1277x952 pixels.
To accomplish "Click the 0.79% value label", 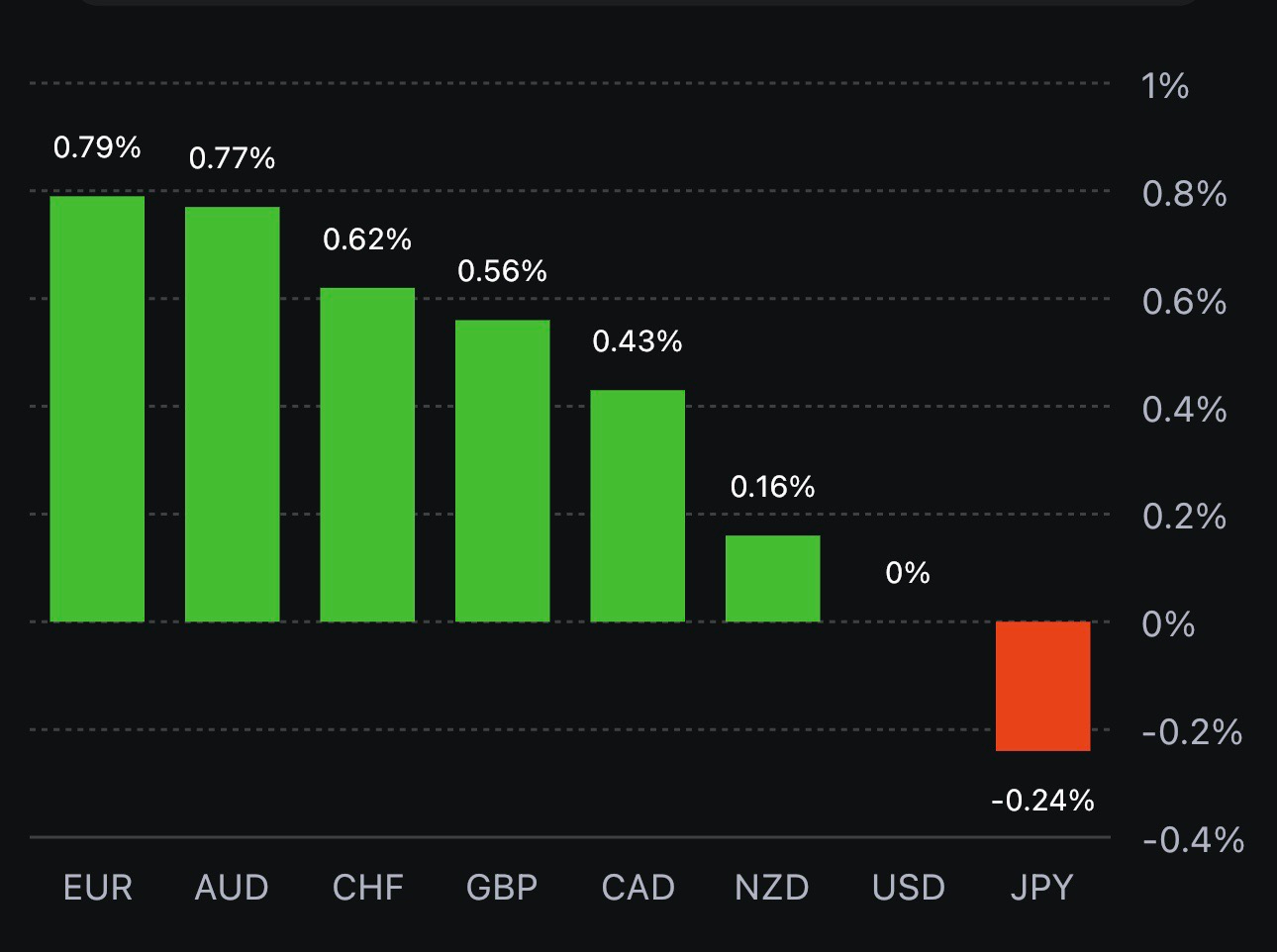I will (97, 147).
